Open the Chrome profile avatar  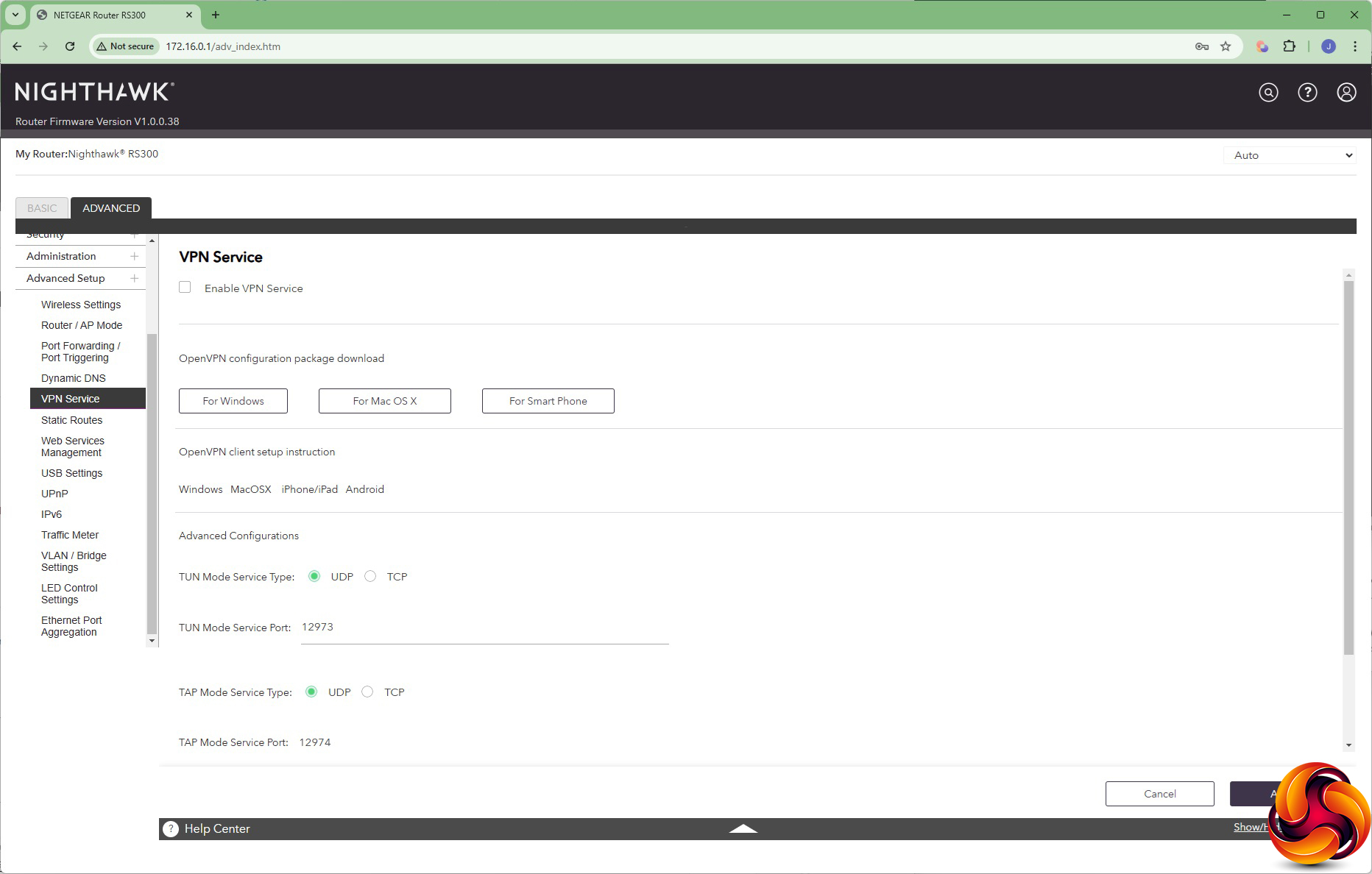(x=1329, y=46)
